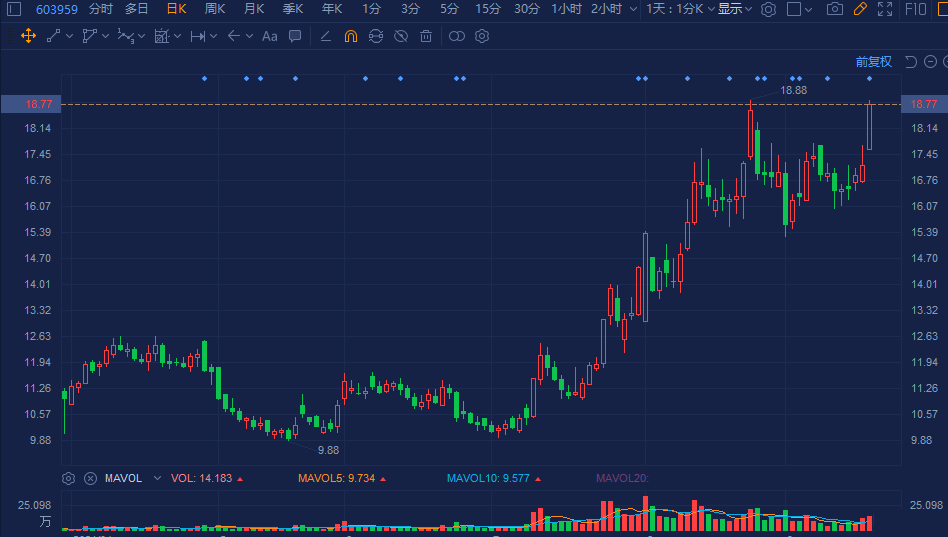Open MAVOL indicator settings gear
This screenshot has height=537, width=948.
(x=68, y=478)
